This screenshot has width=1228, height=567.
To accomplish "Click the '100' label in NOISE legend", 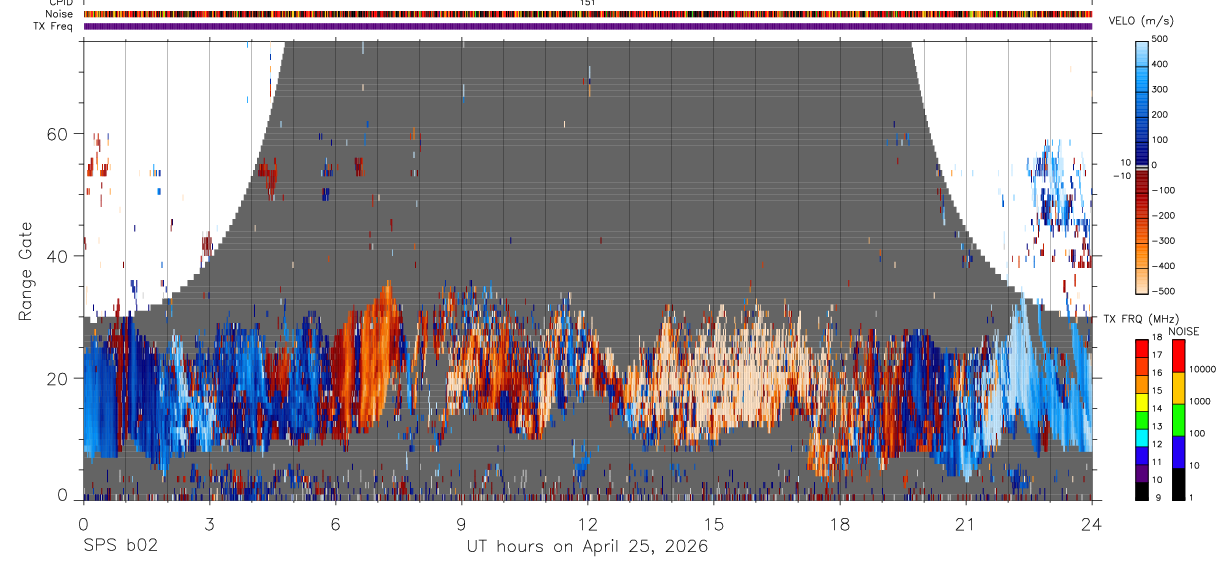I will click(1198, 433).
